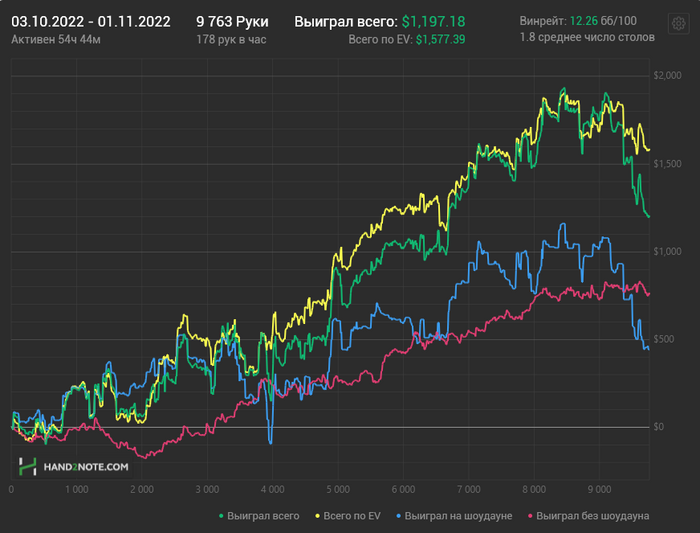The height and width of the screenshot is (533, 700).
Task: Click '1.8 среднее число столов' text
Action: click(587, 37)
